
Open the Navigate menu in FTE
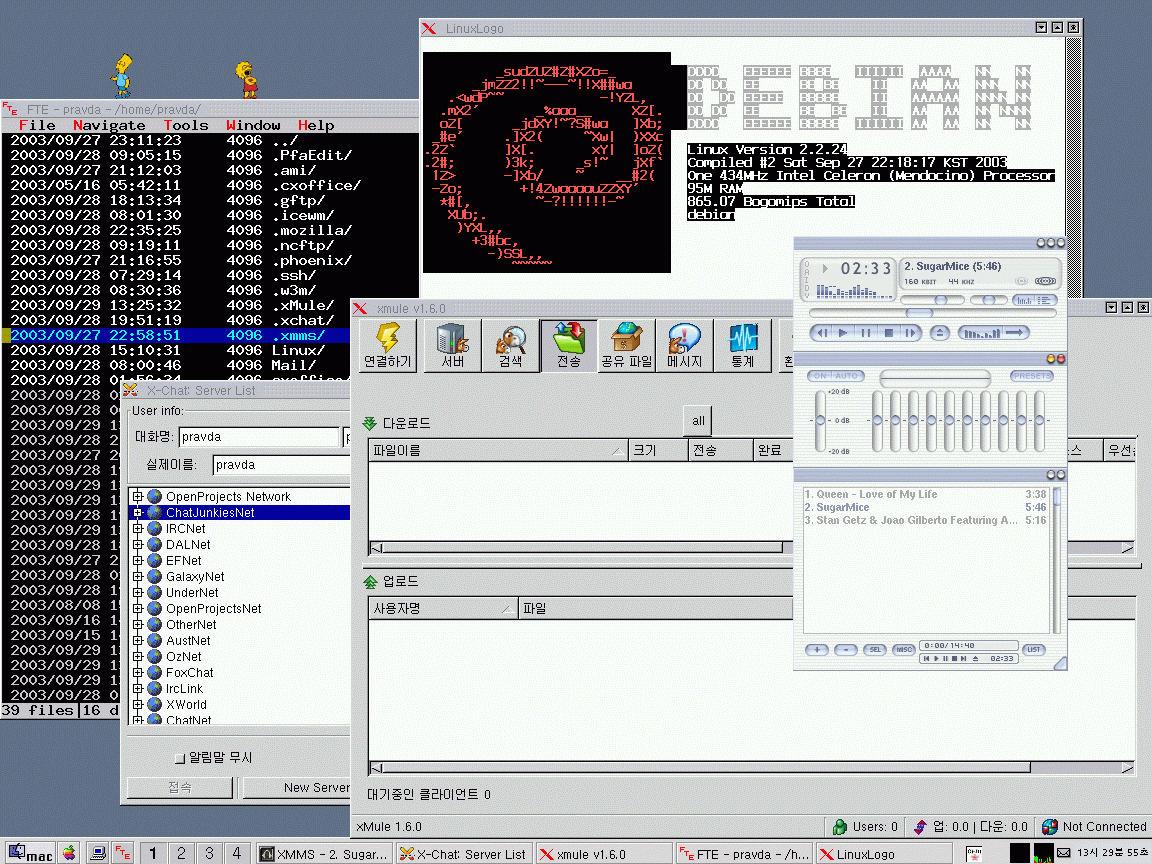tap(109, 125)
